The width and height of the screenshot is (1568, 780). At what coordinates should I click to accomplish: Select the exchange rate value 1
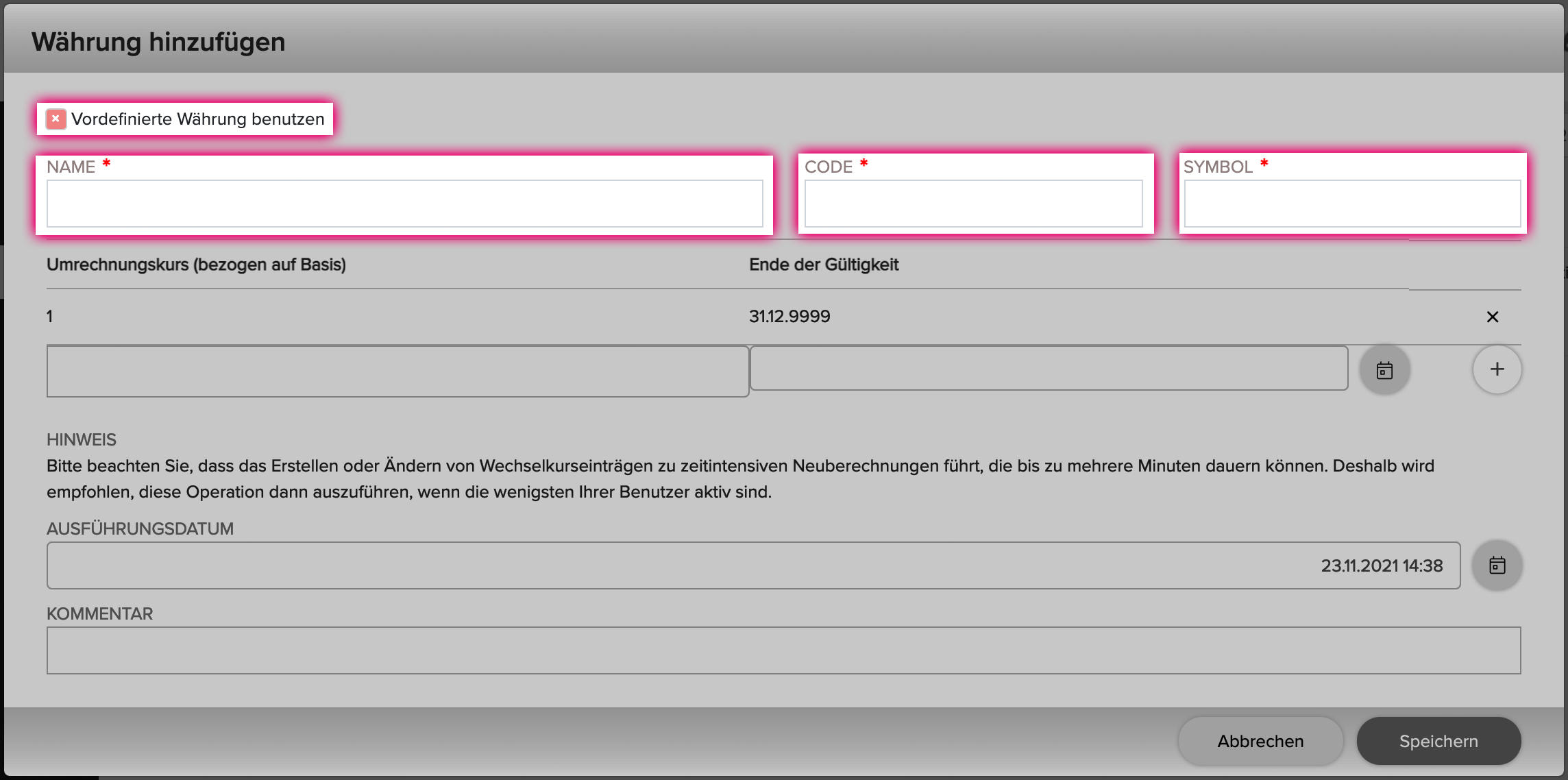pos(49,316)
